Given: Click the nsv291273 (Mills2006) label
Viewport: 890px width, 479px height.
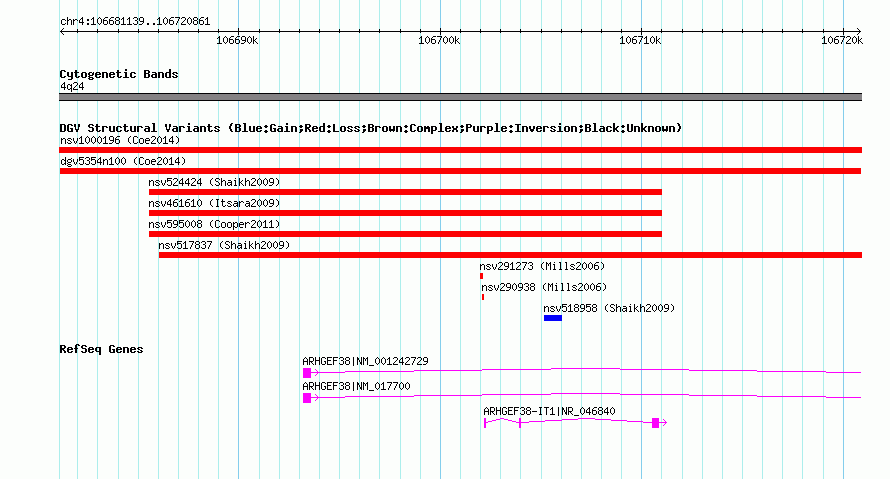Looking at the screenshot, I should (x=542, y=266).
